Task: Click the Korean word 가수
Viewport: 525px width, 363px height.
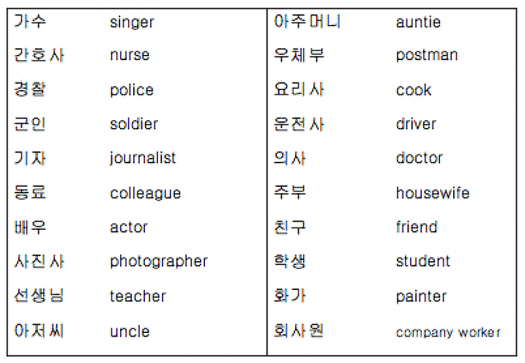Action: (30, 21)
